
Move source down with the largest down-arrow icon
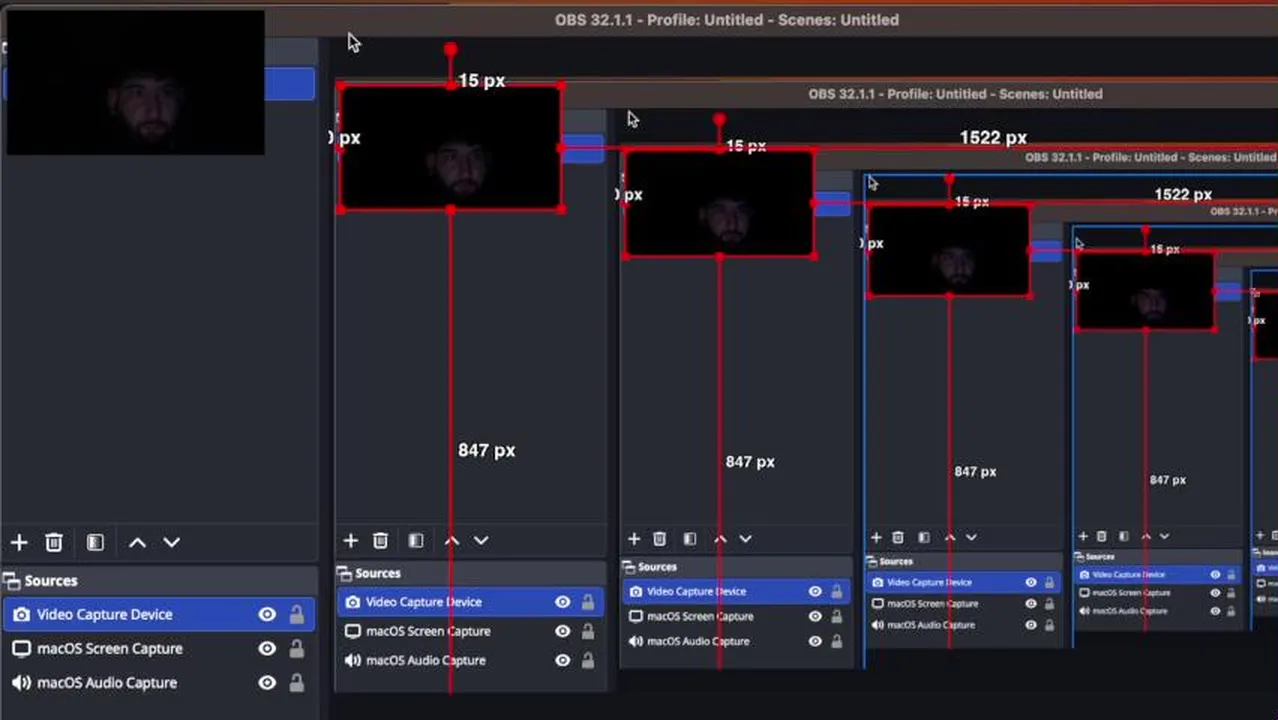click(x=172, y=542)
